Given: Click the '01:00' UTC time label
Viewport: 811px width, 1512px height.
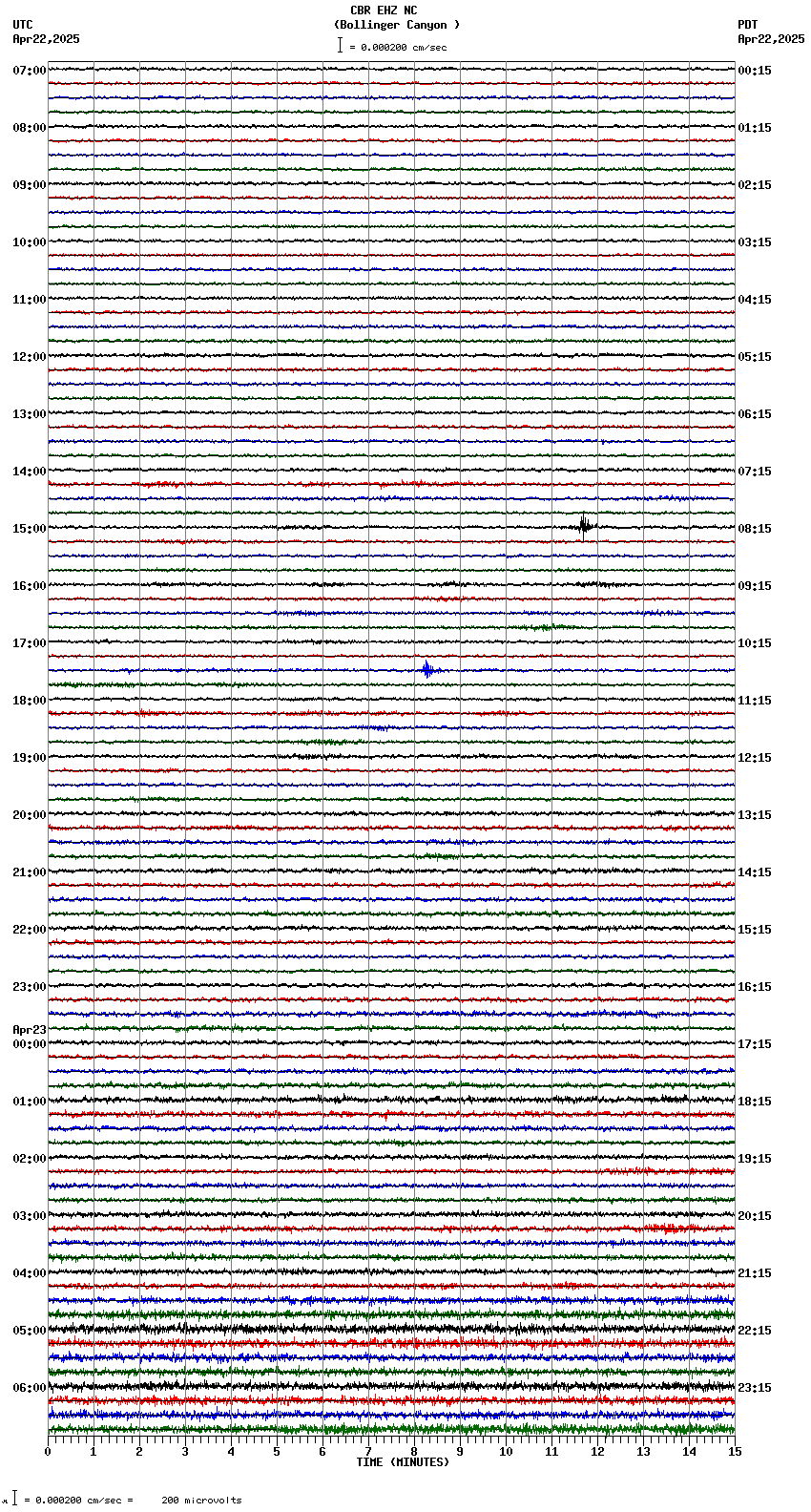Looking at the screenshot, I should (30, 1102).
